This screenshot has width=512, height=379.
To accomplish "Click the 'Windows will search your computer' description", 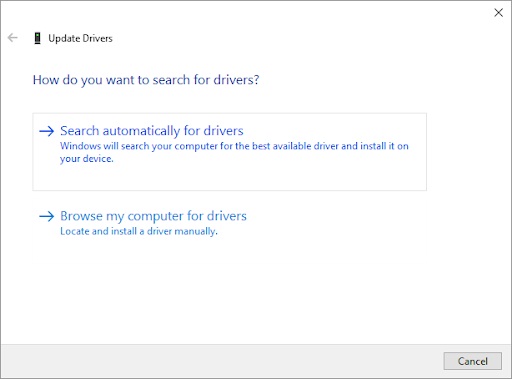I will (x=234, y=152).
